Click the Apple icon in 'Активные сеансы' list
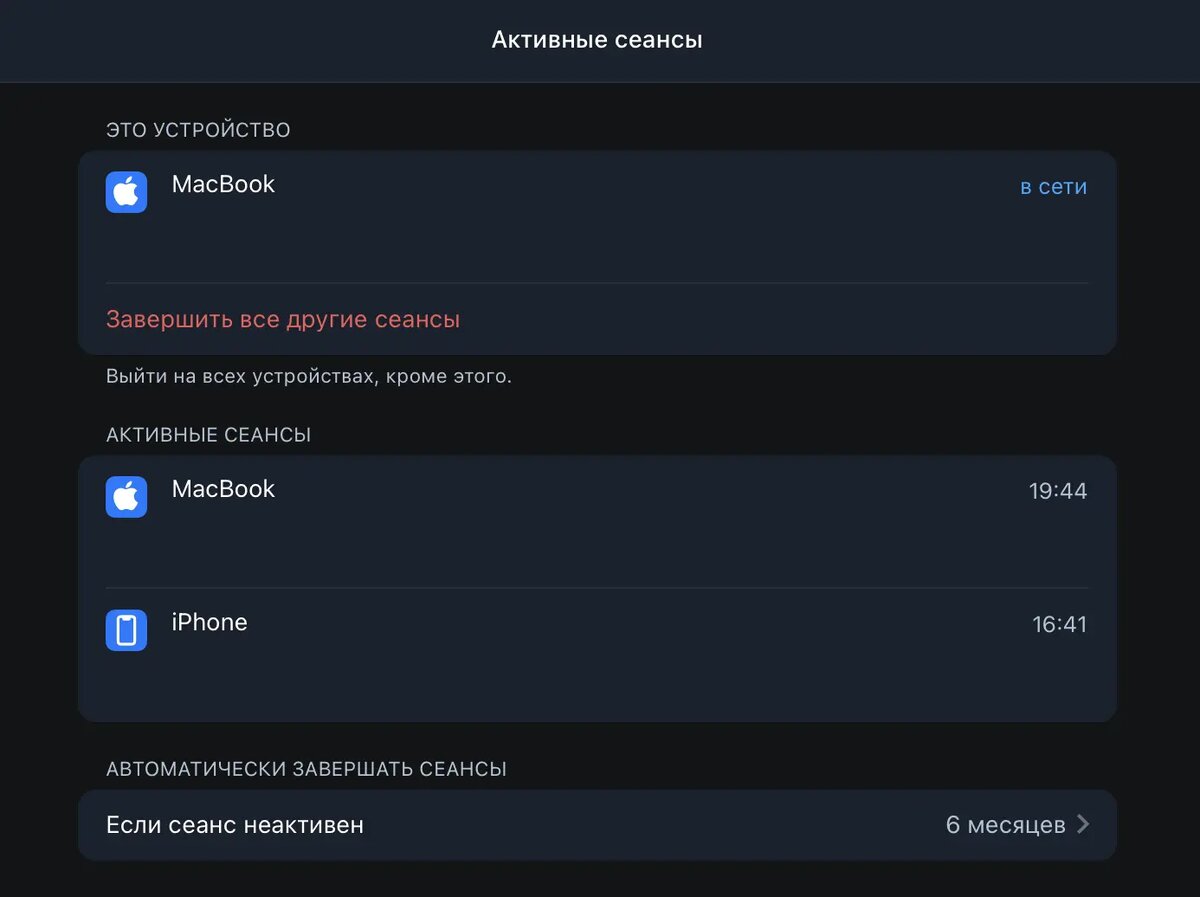This screenshot has height=897, width=1200. [x=126, y=497]
